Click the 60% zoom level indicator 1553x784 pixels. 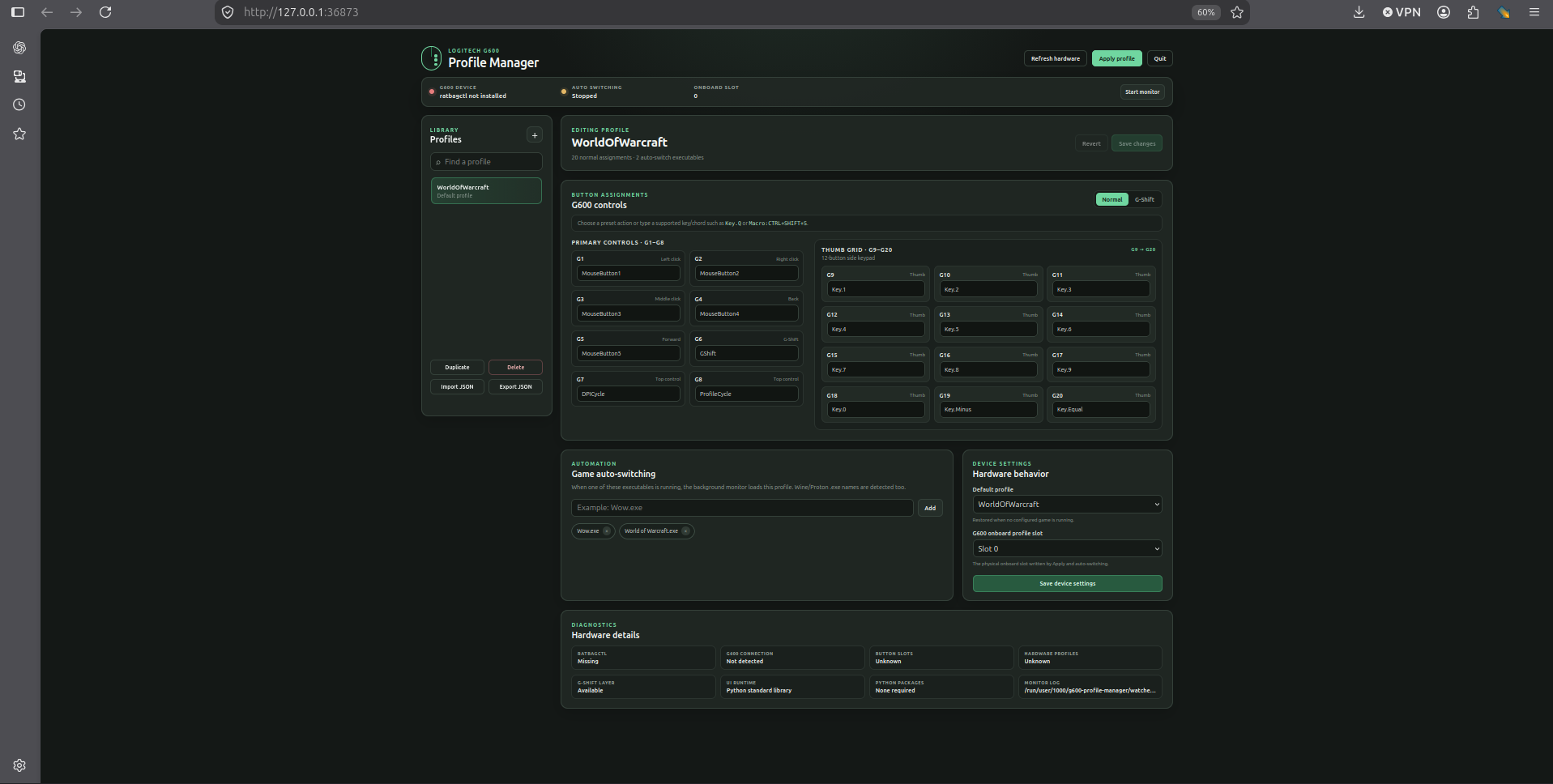1205,12
